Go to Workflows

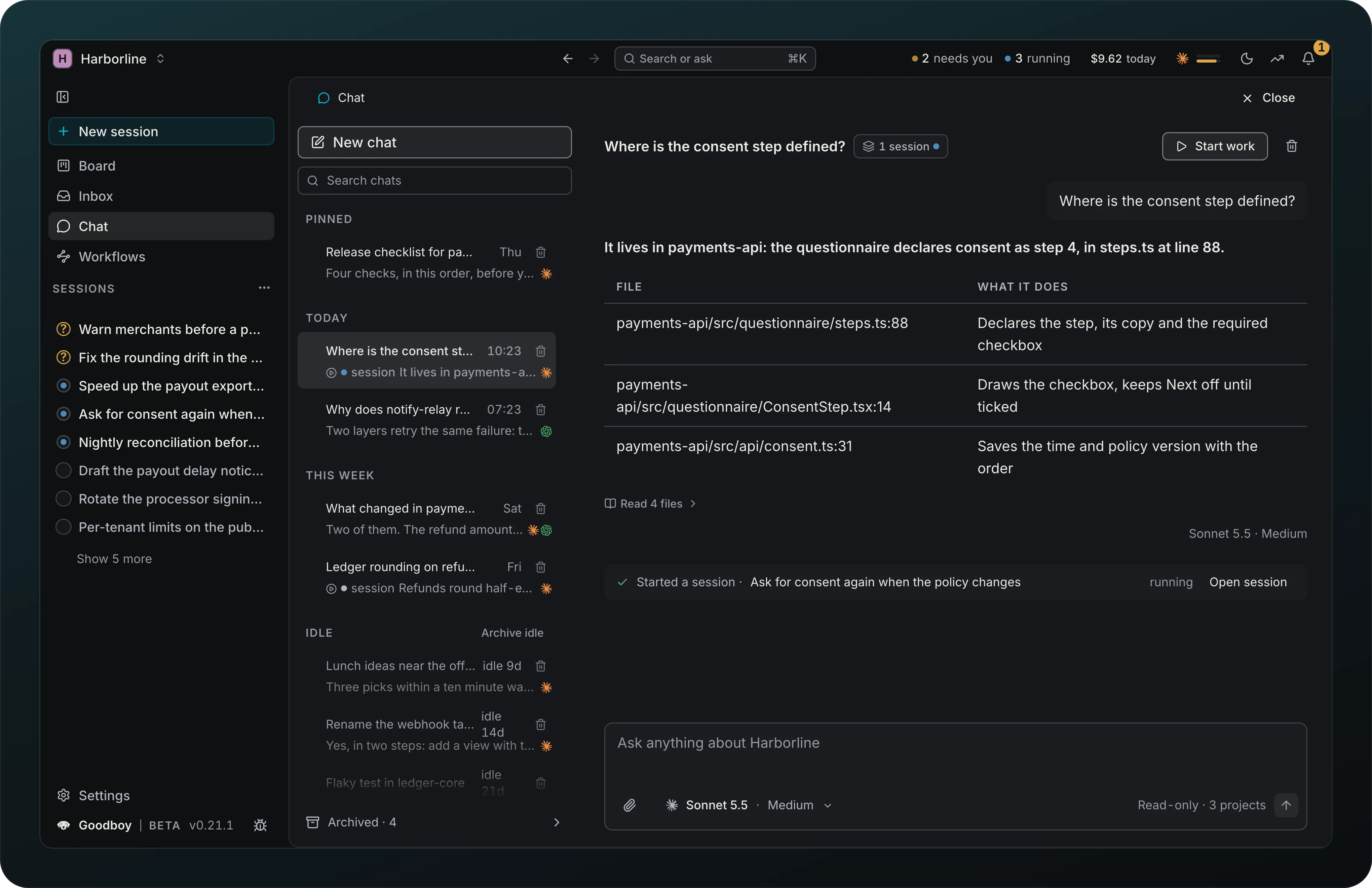coord(161,257)
